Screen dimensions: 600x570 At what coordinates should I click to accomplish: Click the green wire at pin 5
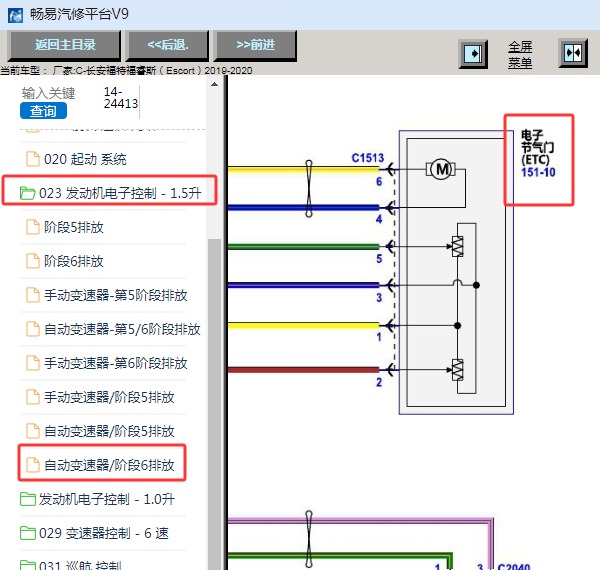click(303, 247)
